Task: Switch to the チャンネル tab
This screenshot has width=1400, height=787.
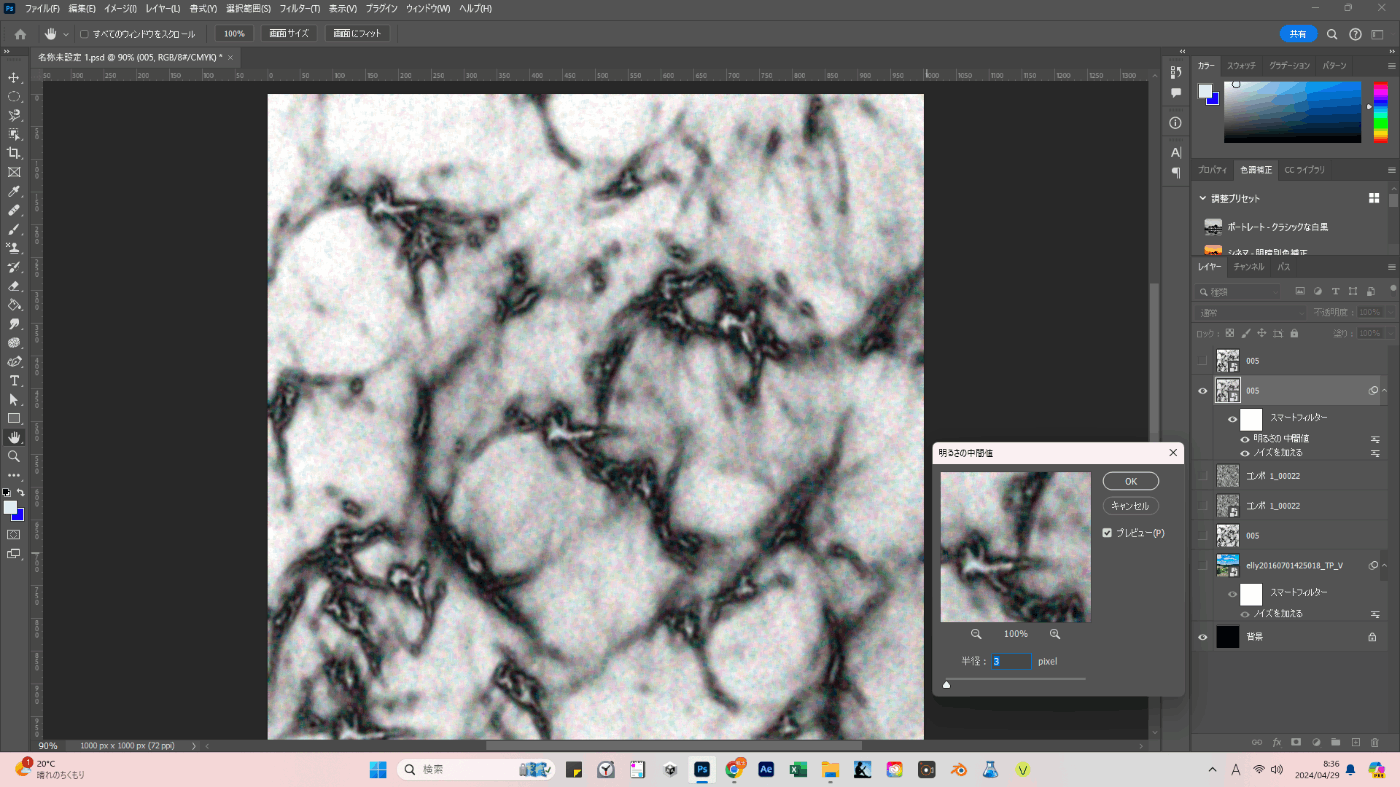Action: [1248, 267]
